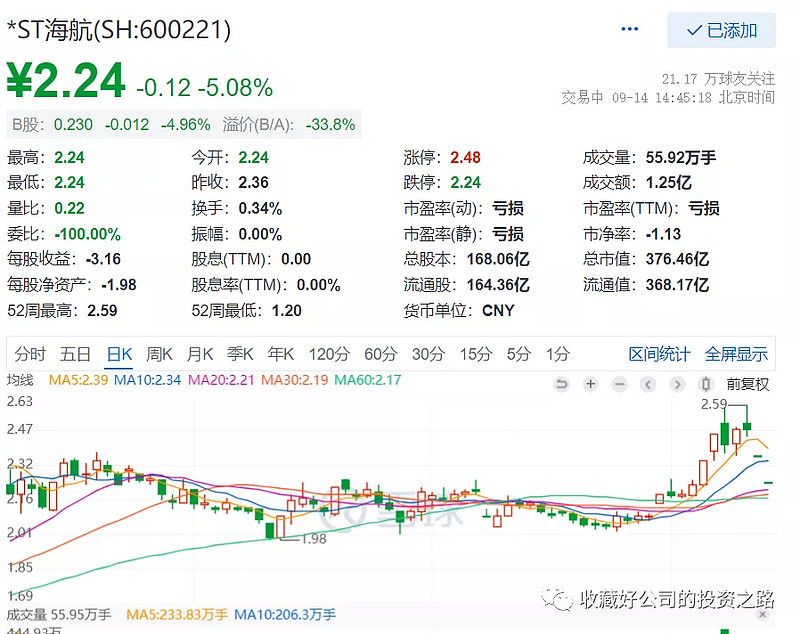Screen dimensions: 800x634
Task: Click the MA60:2.17 moving average label
Action: coord(367,380)
